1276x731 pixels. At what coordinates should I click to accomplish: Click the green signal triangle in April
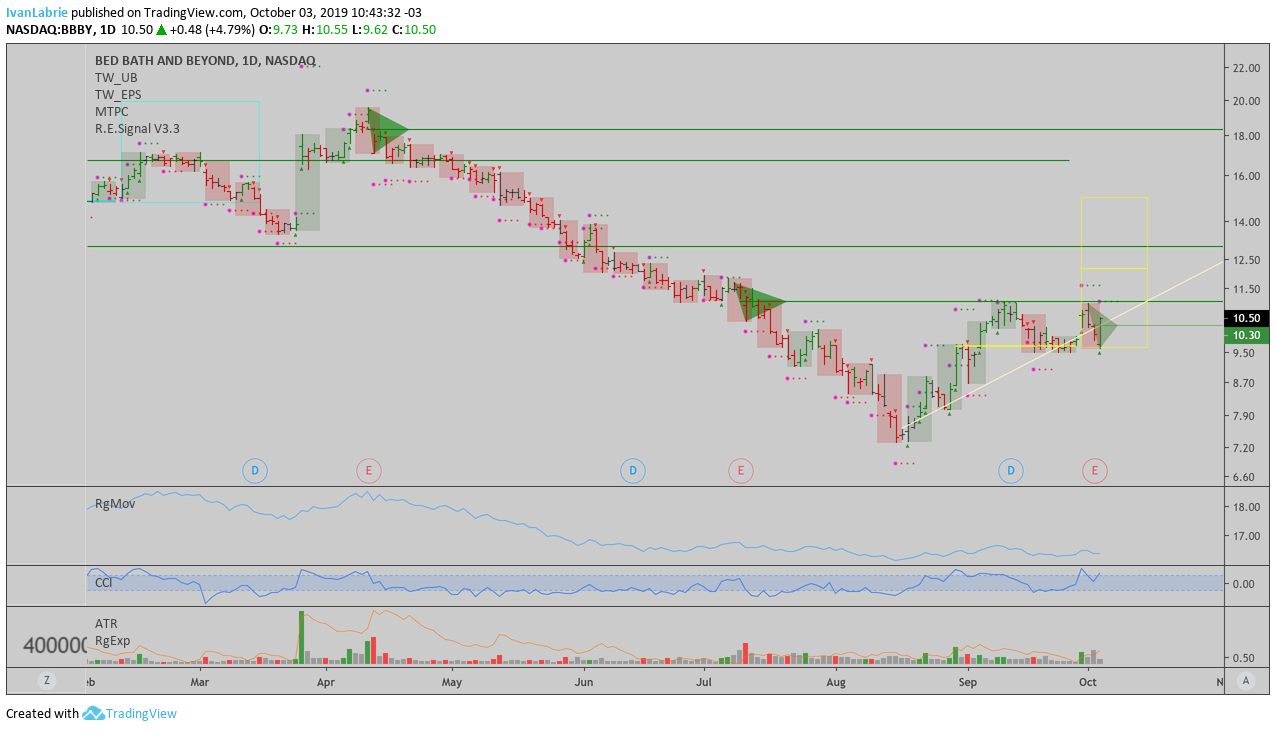385,130
